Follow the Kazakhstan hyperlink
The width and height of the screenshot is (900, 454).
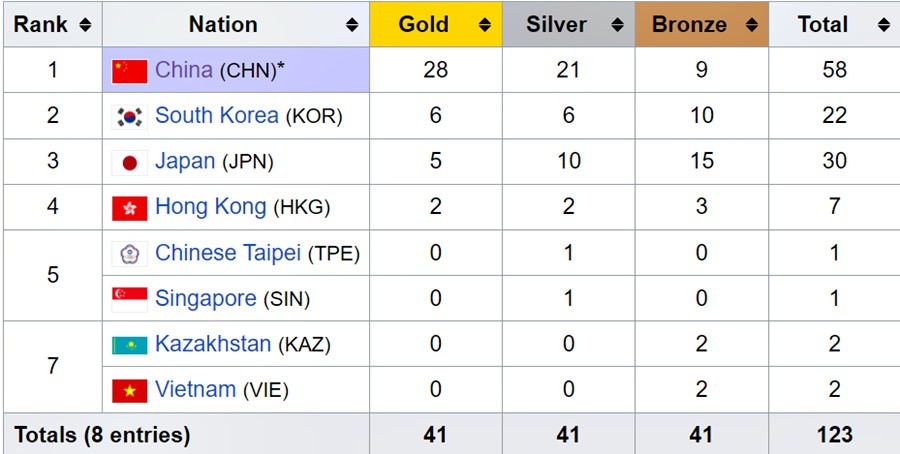click(x=213, y=344)
